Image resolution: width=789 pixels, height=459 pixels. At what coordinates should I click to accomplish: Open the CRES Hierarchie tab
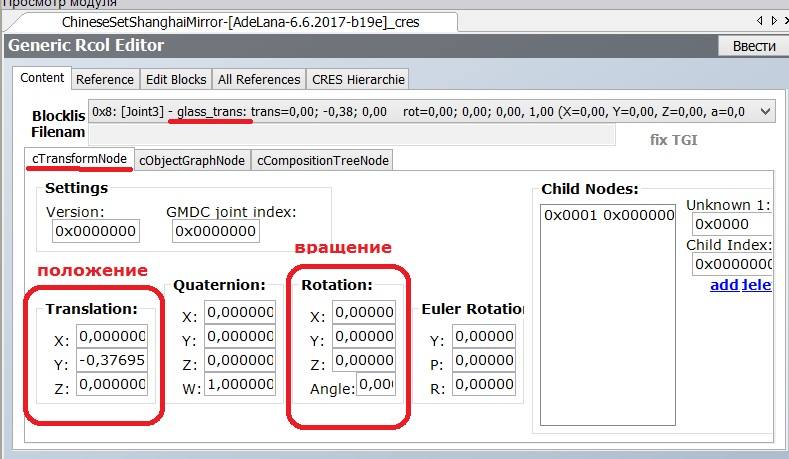(358, 79)
